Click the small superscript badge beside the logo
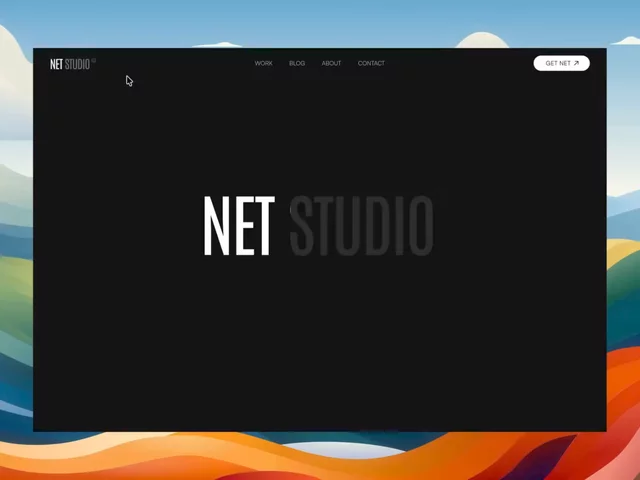The width and height of the screenshot is (640, 480). (94, 60)
